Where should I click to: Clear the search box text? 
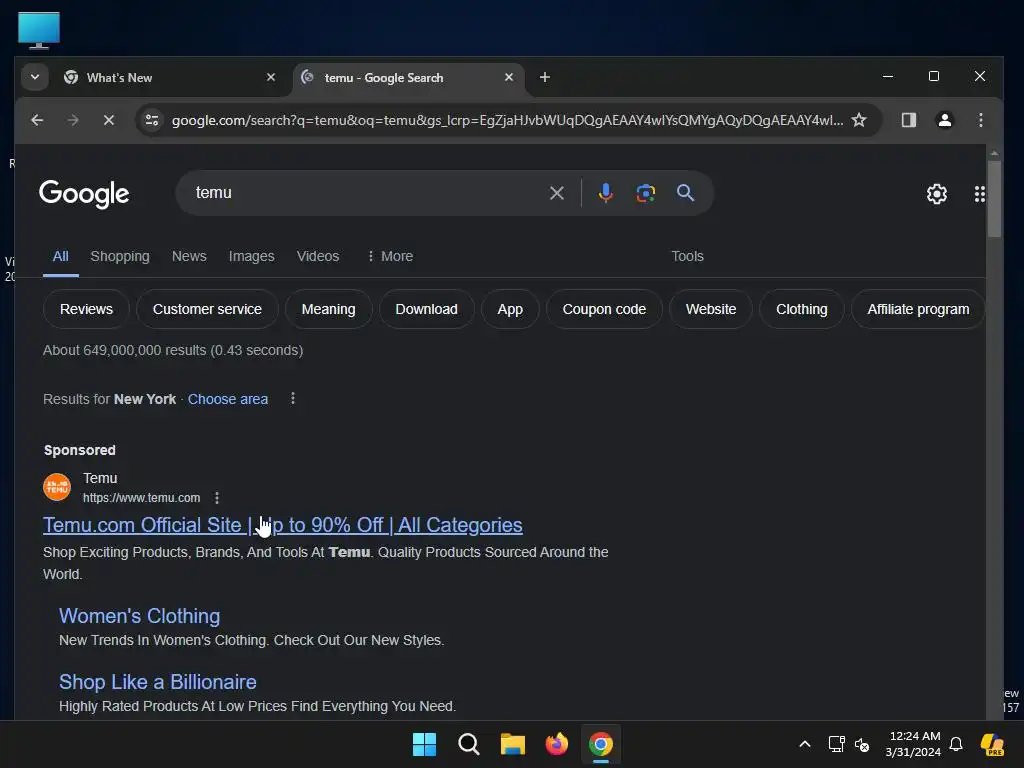pyautogui.click(x=556, y=193)
